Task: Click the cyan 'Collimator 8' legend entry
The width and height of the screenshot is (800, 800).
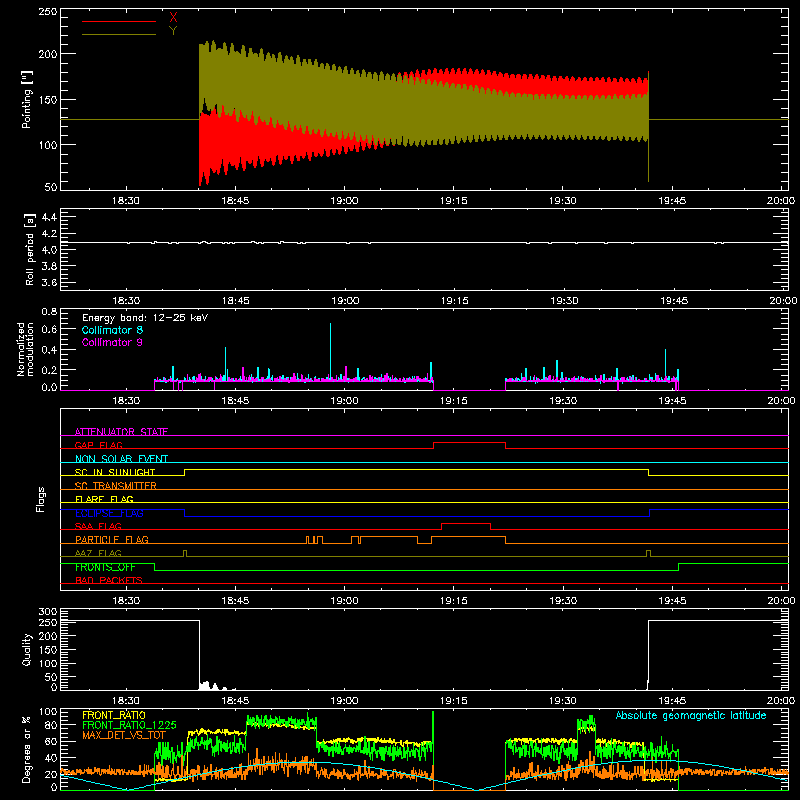Action: pos(112,330)
